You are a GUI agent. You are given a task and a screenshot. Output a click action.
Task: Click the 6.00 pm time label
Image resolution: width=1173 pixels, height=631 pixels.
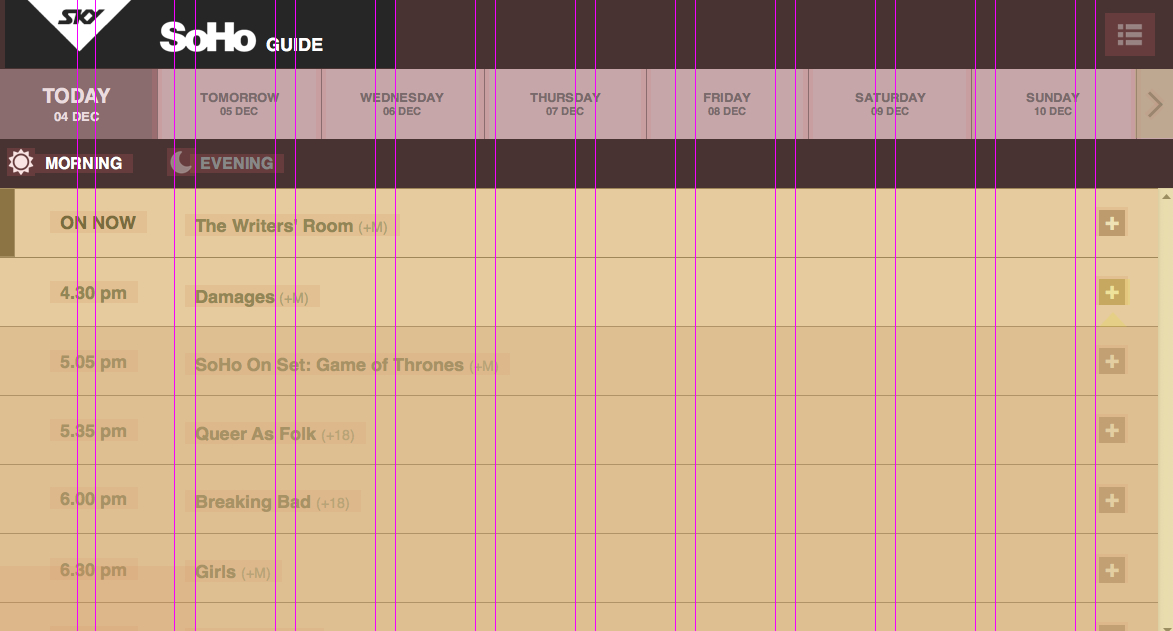tap(94, 499)
